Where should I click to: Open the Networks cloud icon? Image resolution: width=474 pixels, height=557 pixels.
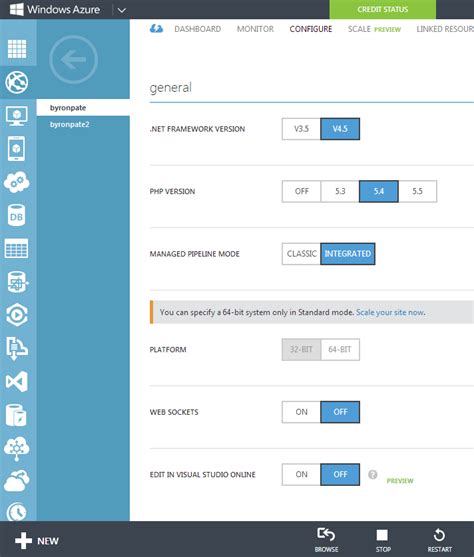pyautogui.click(x=16, y=449)
